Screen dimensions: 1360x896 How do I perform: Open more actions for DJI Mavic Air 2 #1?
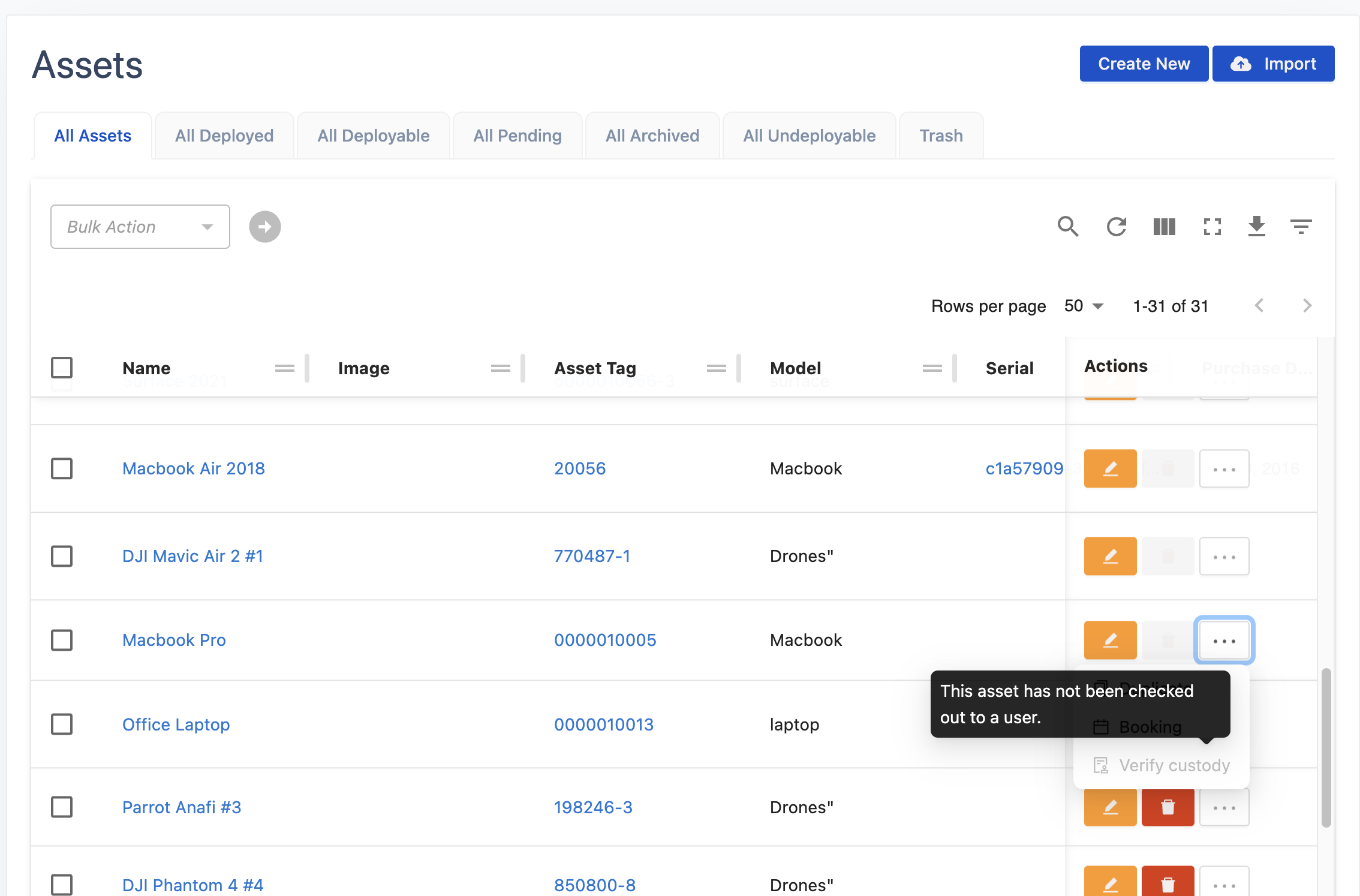click(x=1224, y=557)
